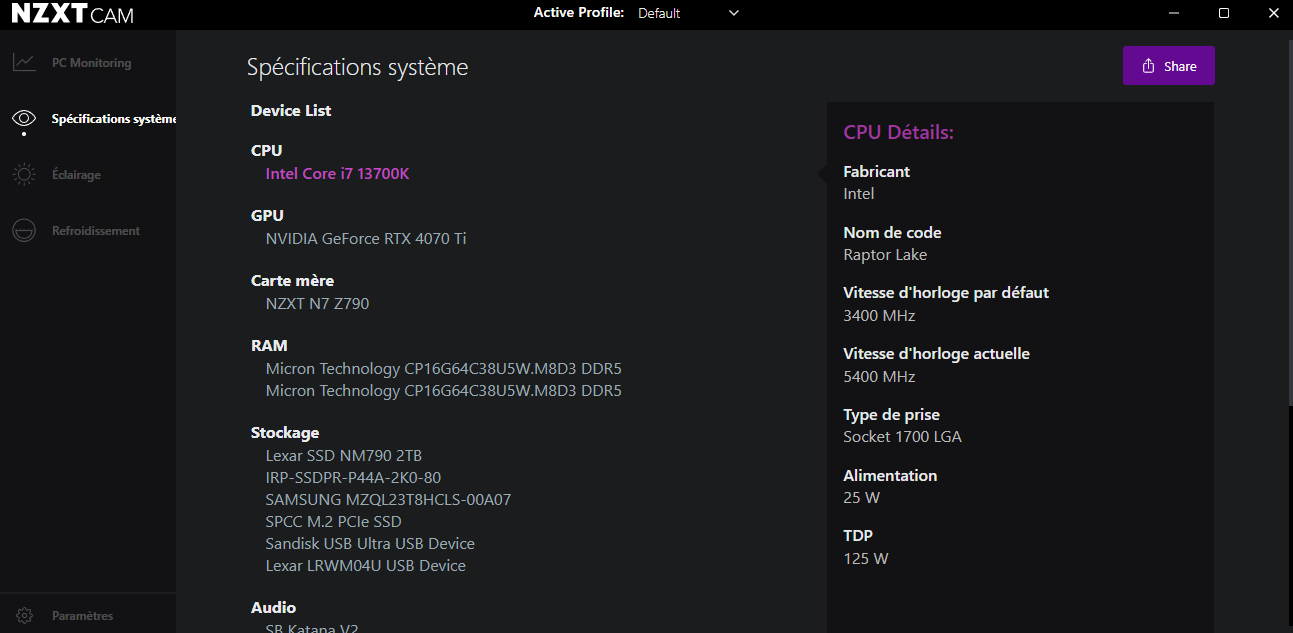Select the NZXT N7 Z790 motherboard

point(317,304)
